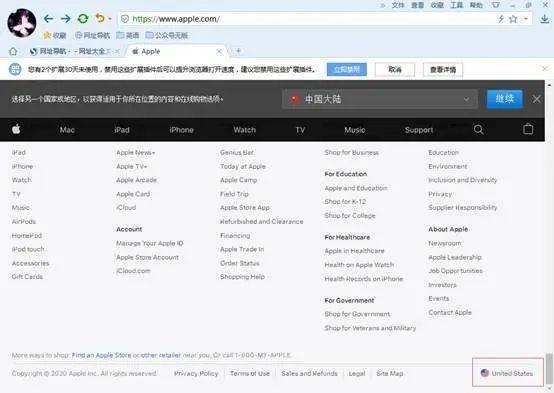Open TV in Apple navigation
The width and height of the screenshot is (554, 393).
300,130
